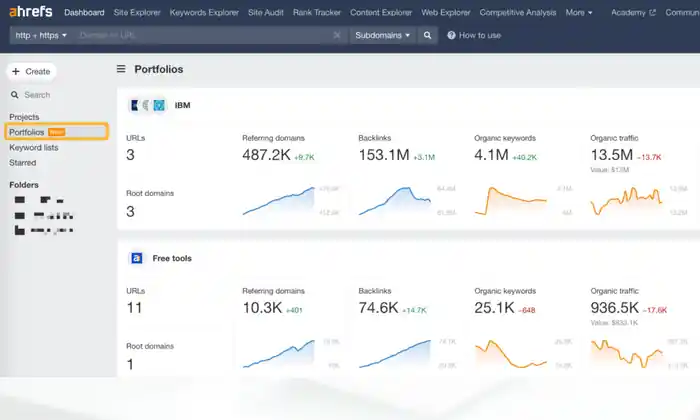Click the Free tools Ahrefs favicon

137,258
